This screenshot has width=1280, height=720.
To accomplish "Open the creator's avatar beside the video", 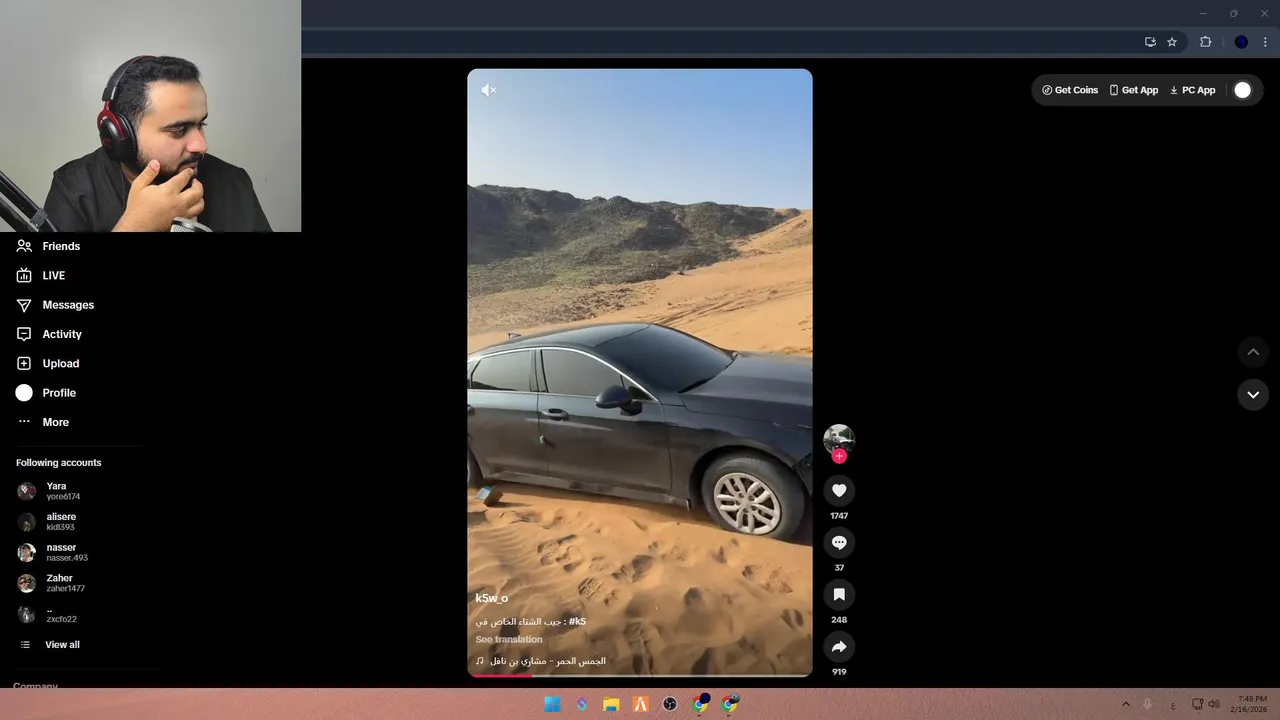I will (x=839, y=438).
